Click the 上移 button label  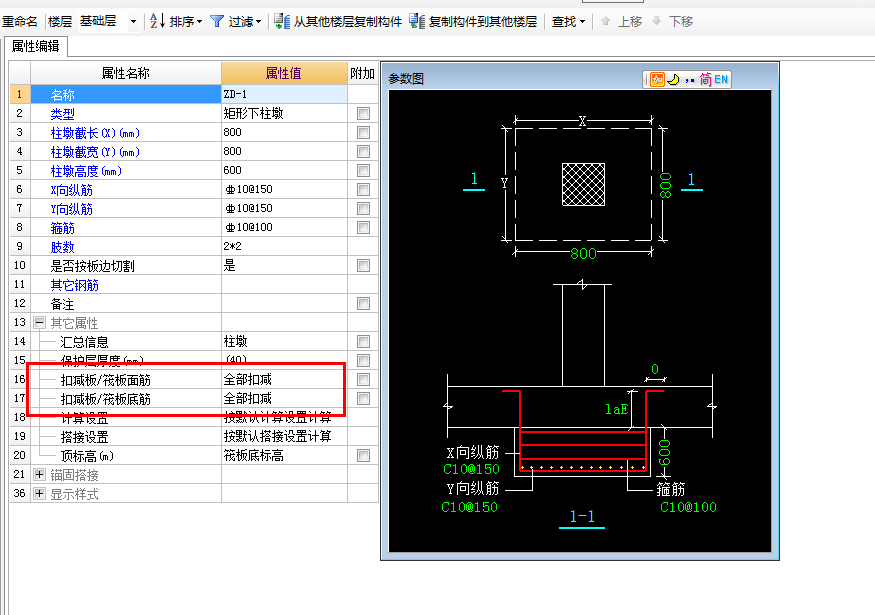coord(630,22)
